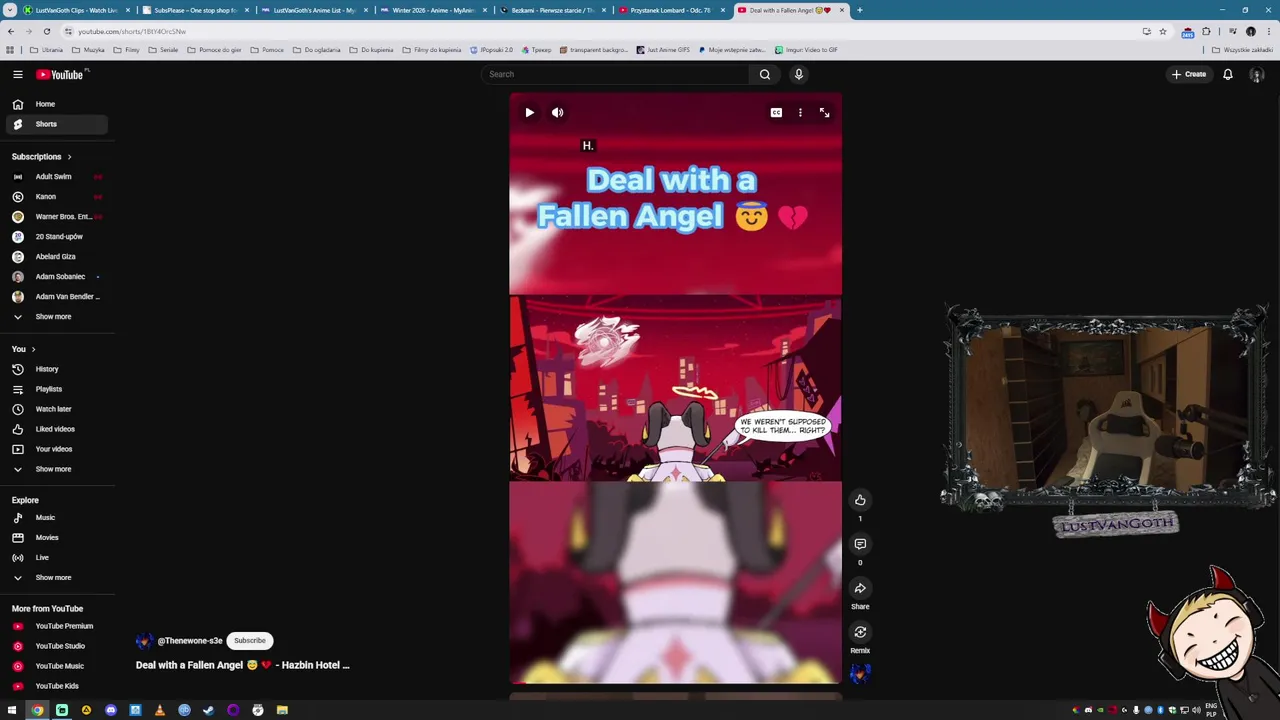Open YouTube Premium
Image resolution: width=1280 pixels, height=720 pixels.
[55, 626]
